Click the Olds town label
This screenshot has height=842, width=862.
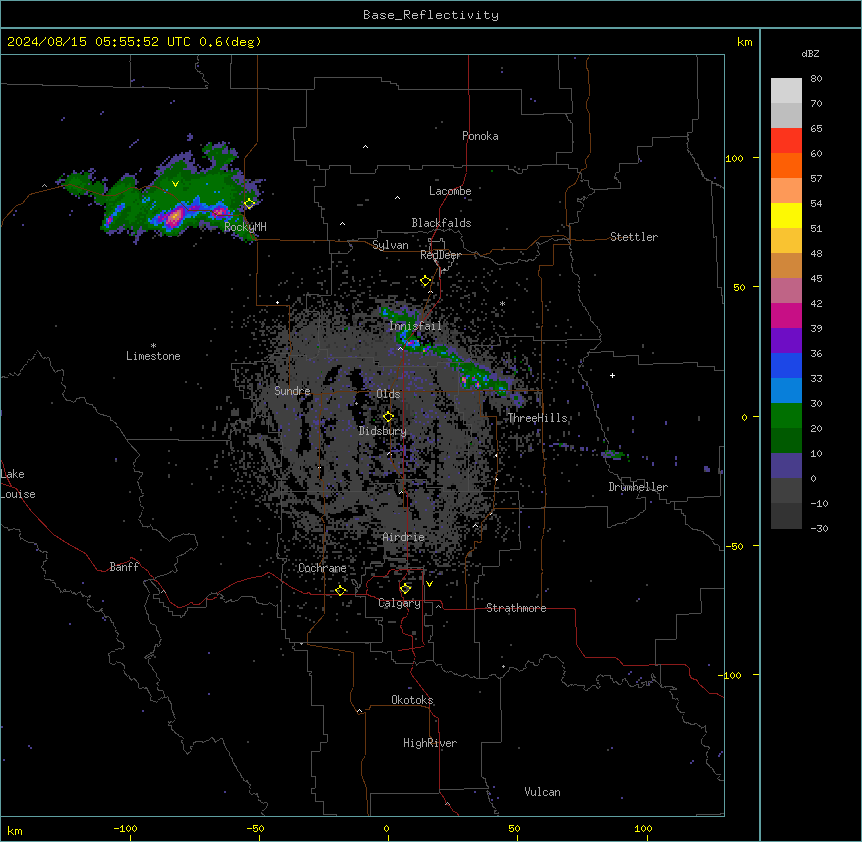coord(388,394)
